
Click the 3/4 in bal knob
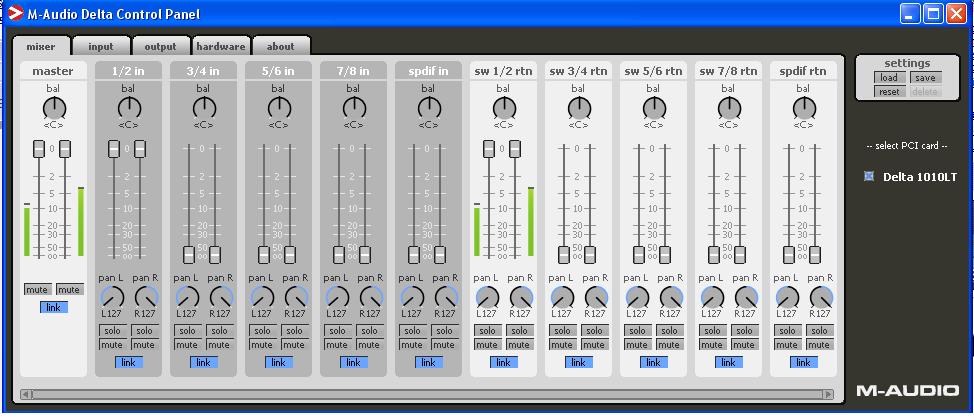(204, 109)
